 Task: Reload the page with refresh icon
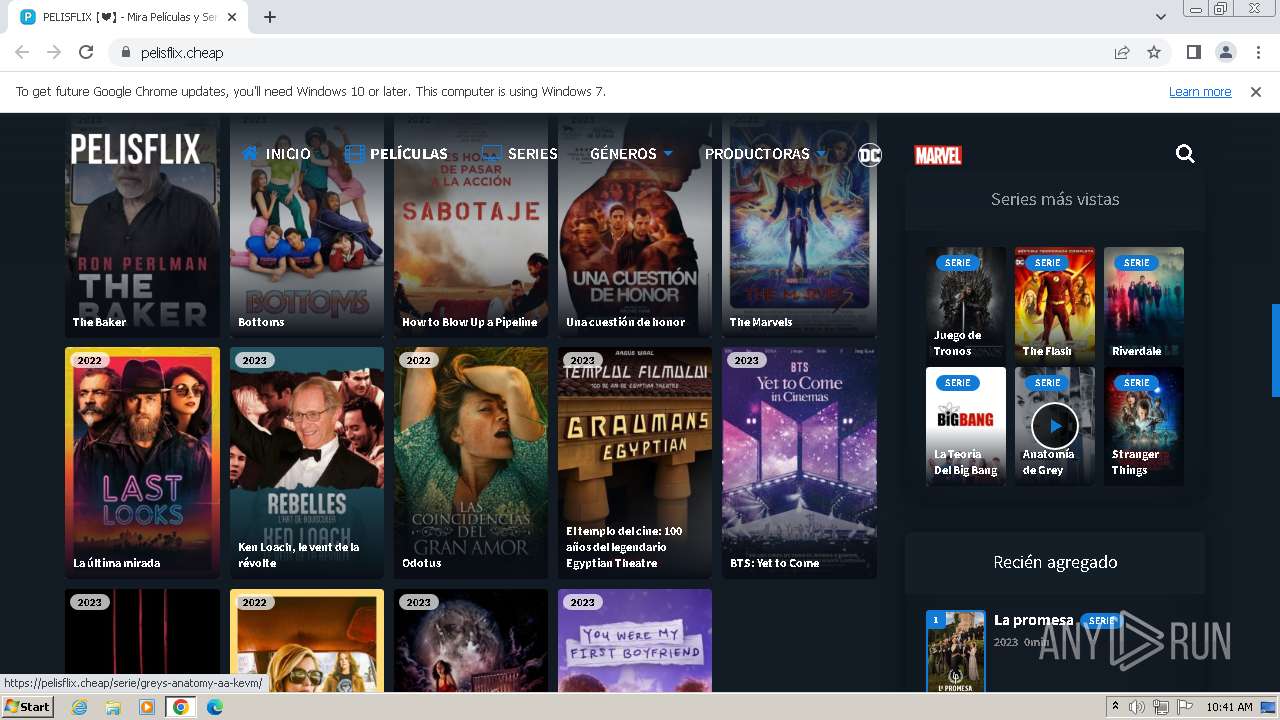(86, 52)
